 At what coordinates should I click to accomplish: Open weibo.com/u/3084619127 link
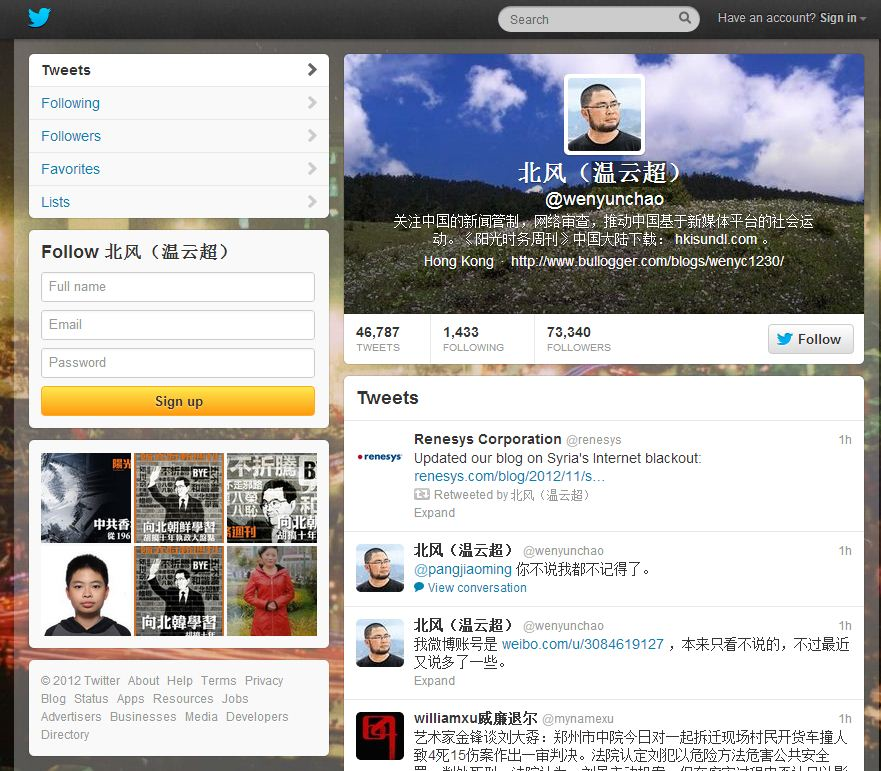(583, 645)
